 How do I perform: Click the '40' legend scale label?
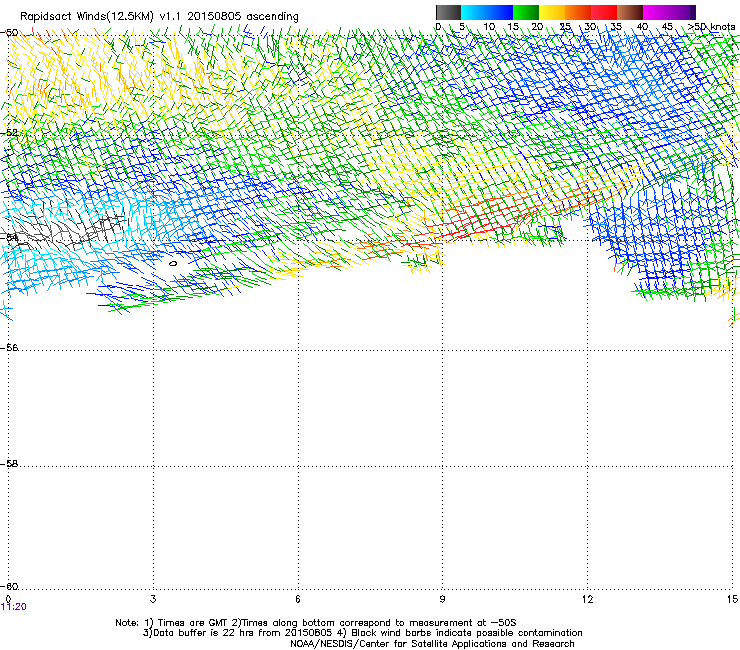642,27
